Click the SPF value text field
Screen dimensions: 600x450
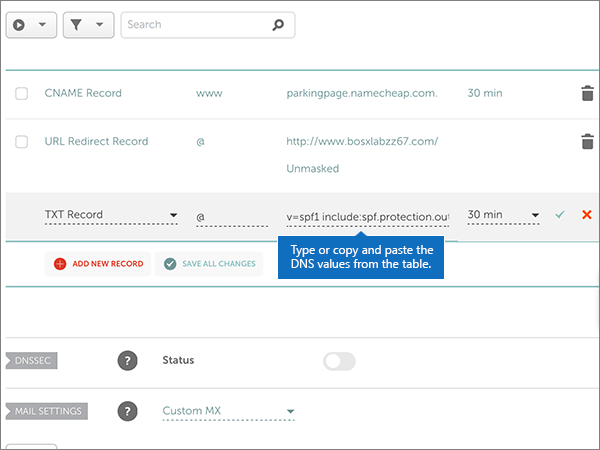[367, 215]
